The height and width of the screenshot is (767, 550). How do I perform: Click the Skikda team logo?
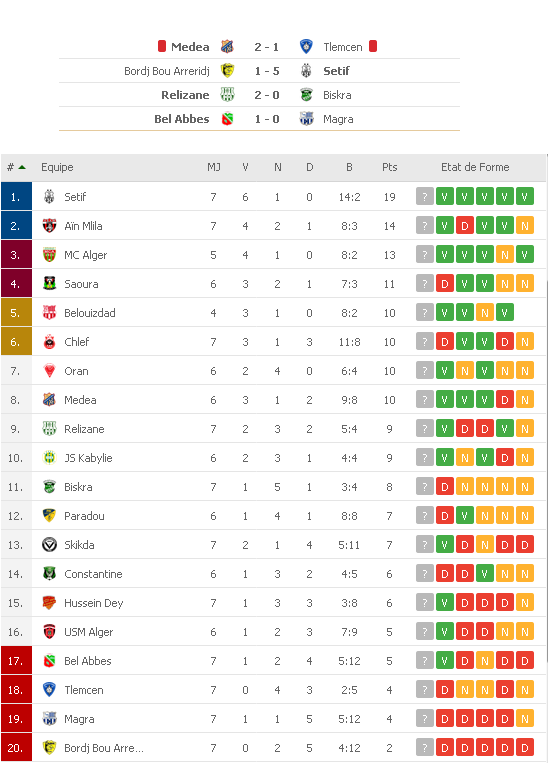(49, 545)
